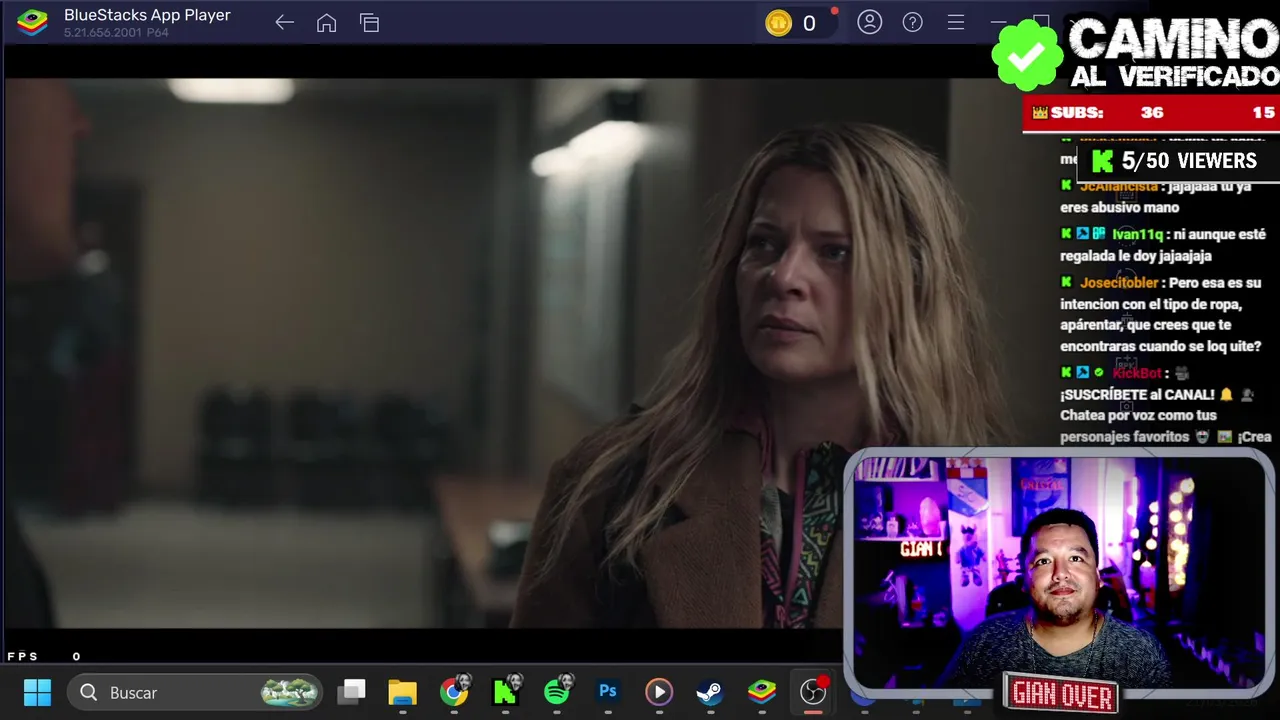
Task: Open BlueStacks help question mark
Action: pos(912,22)
